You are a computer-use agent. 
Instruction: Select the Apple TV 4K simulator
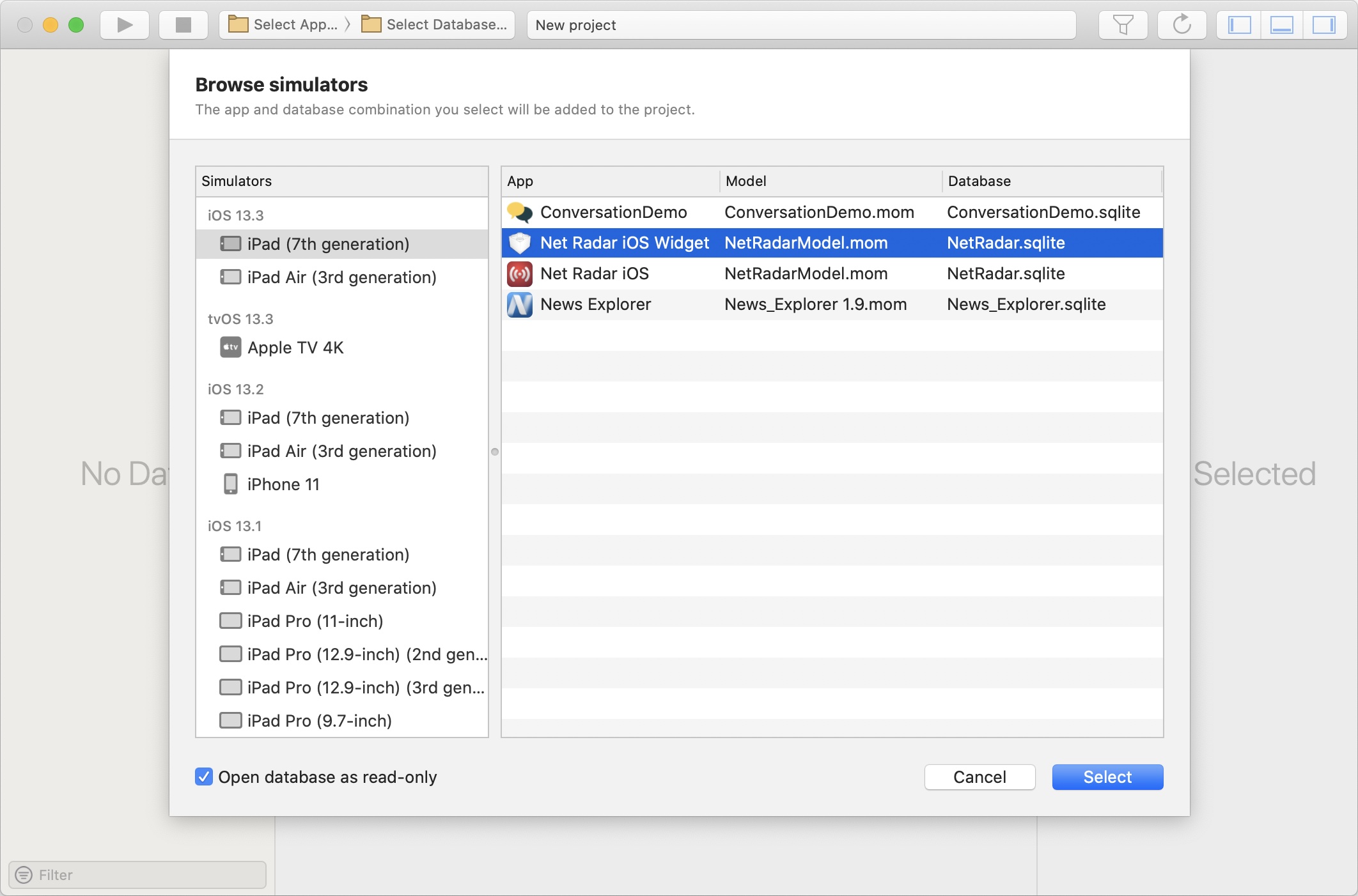tap(342, 348)
